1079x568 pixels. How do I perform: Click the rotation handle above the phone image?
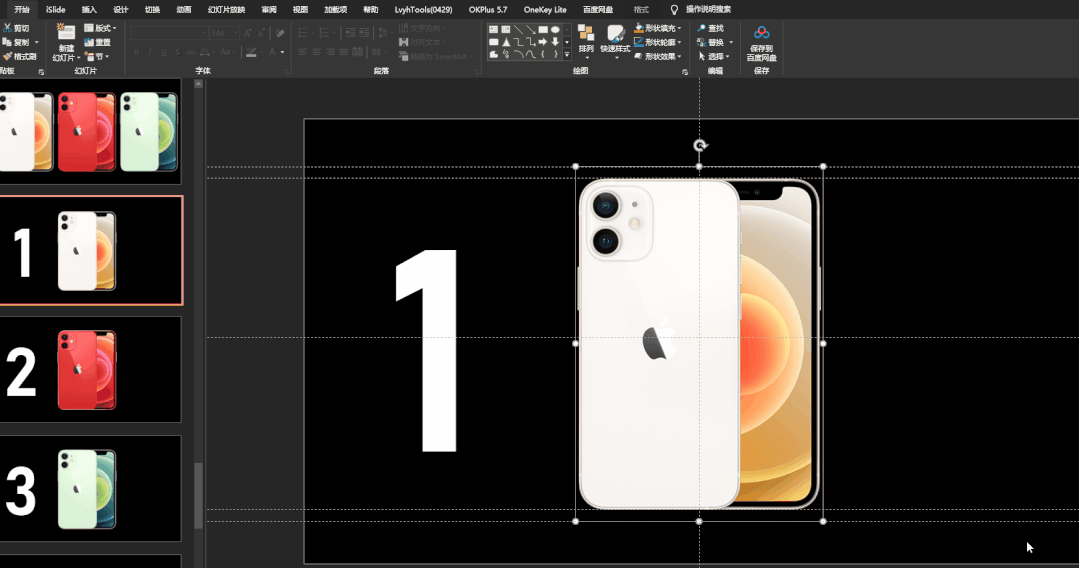tap(699, 145)
